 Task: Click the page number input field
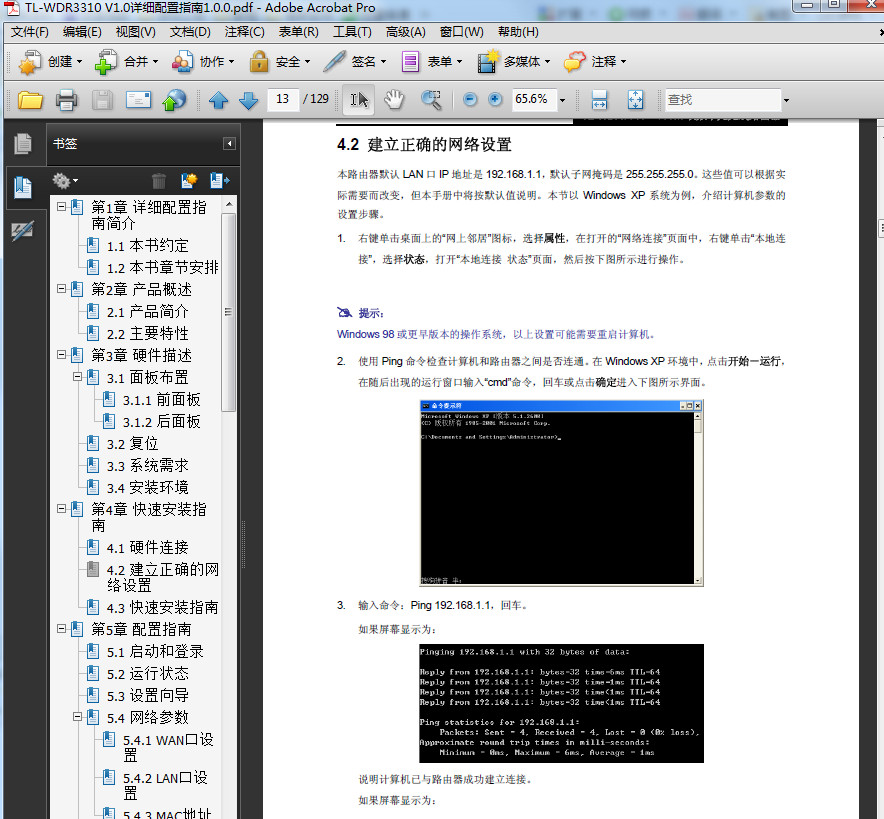click(282, 100)
